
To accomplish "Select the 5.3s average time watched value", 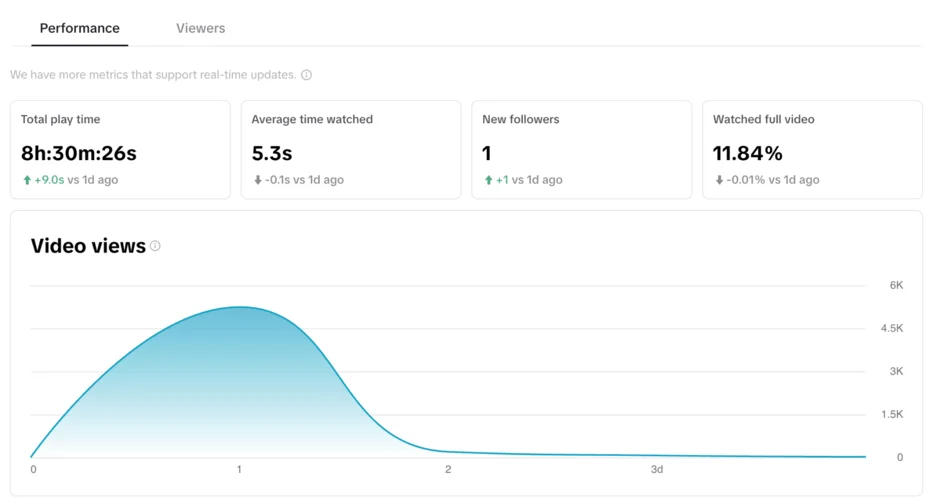I will point(272,153).
